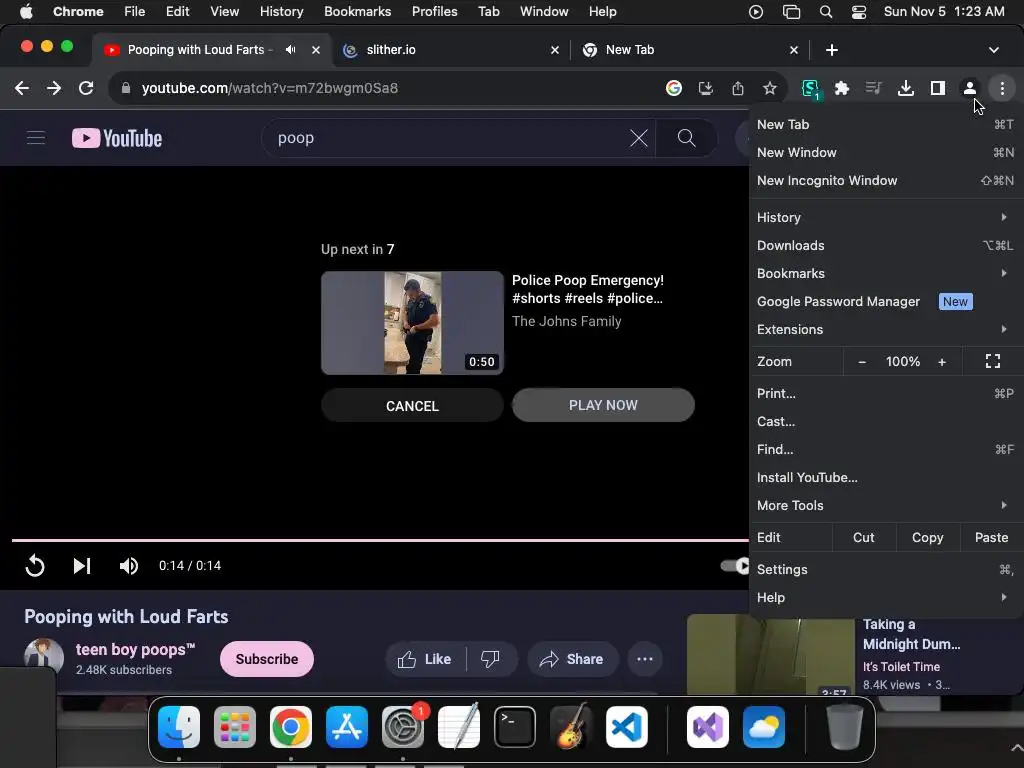Switch to the slither.io tab
The height and width of the screenshot is (768, 1024).
[x=451, y=50]
